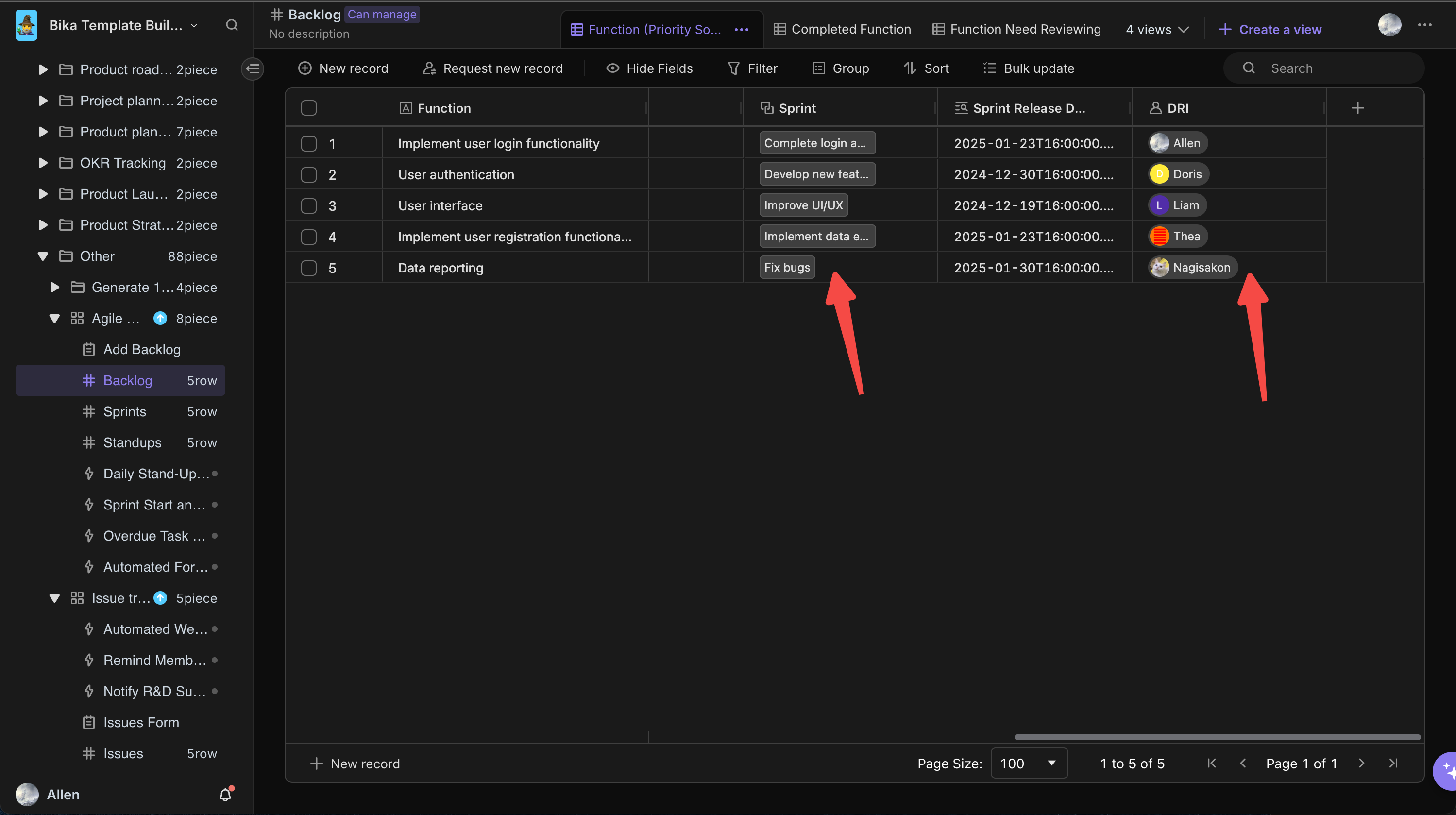Click the Improve UI/UX sprint tag
The image size is (1456, 815).
pos(803,205)
